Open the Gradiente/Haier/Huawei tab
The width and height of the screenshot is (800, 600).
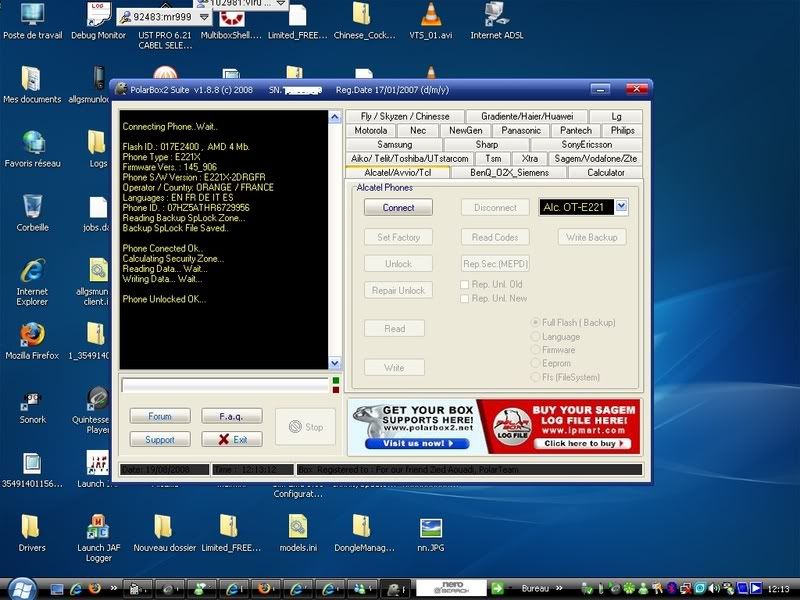[527, 116]
